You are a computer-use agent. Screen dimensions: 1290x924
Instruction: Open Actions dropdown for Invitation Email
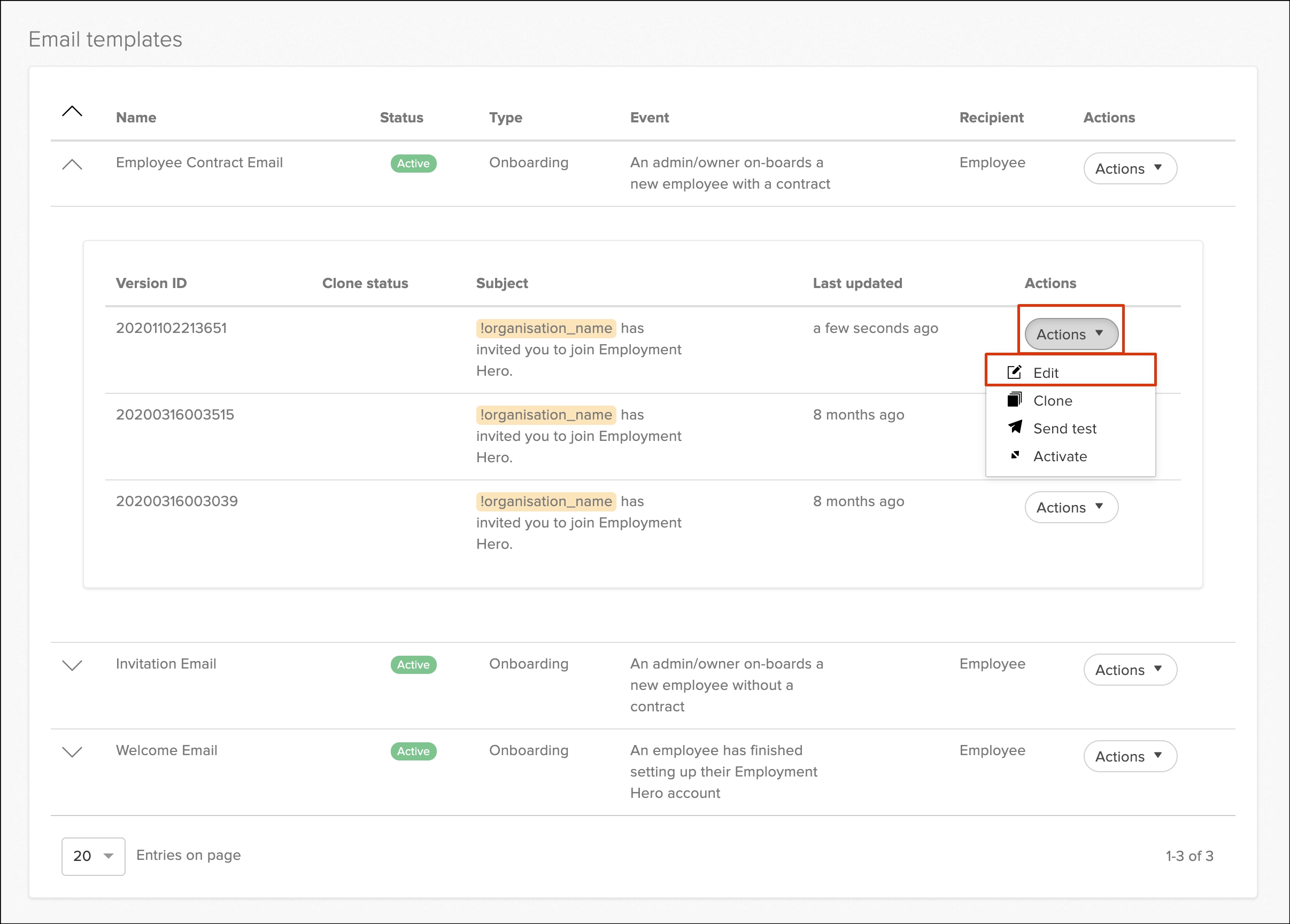pos(1129,670)
